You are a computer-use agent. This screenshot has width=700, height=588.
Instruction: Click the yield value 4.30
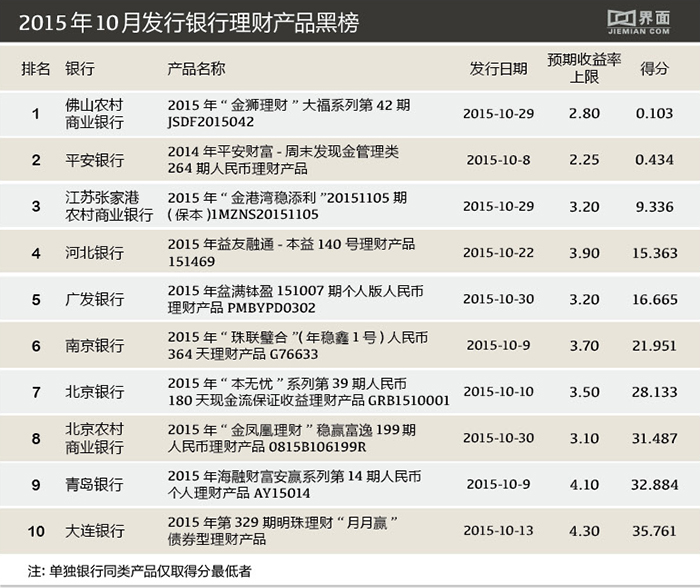click(584, 531)
